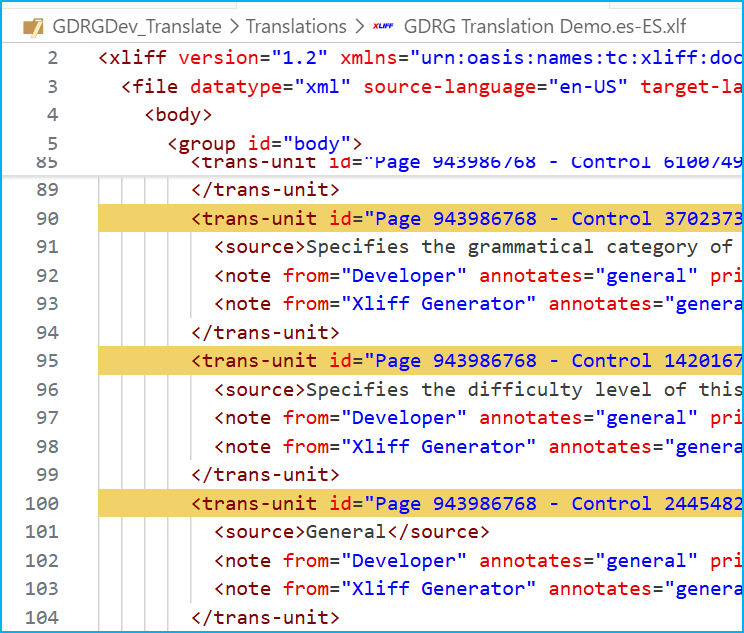Click the chevron after GDRGDev_Translate
744x633 pixels.
point(231,26)
